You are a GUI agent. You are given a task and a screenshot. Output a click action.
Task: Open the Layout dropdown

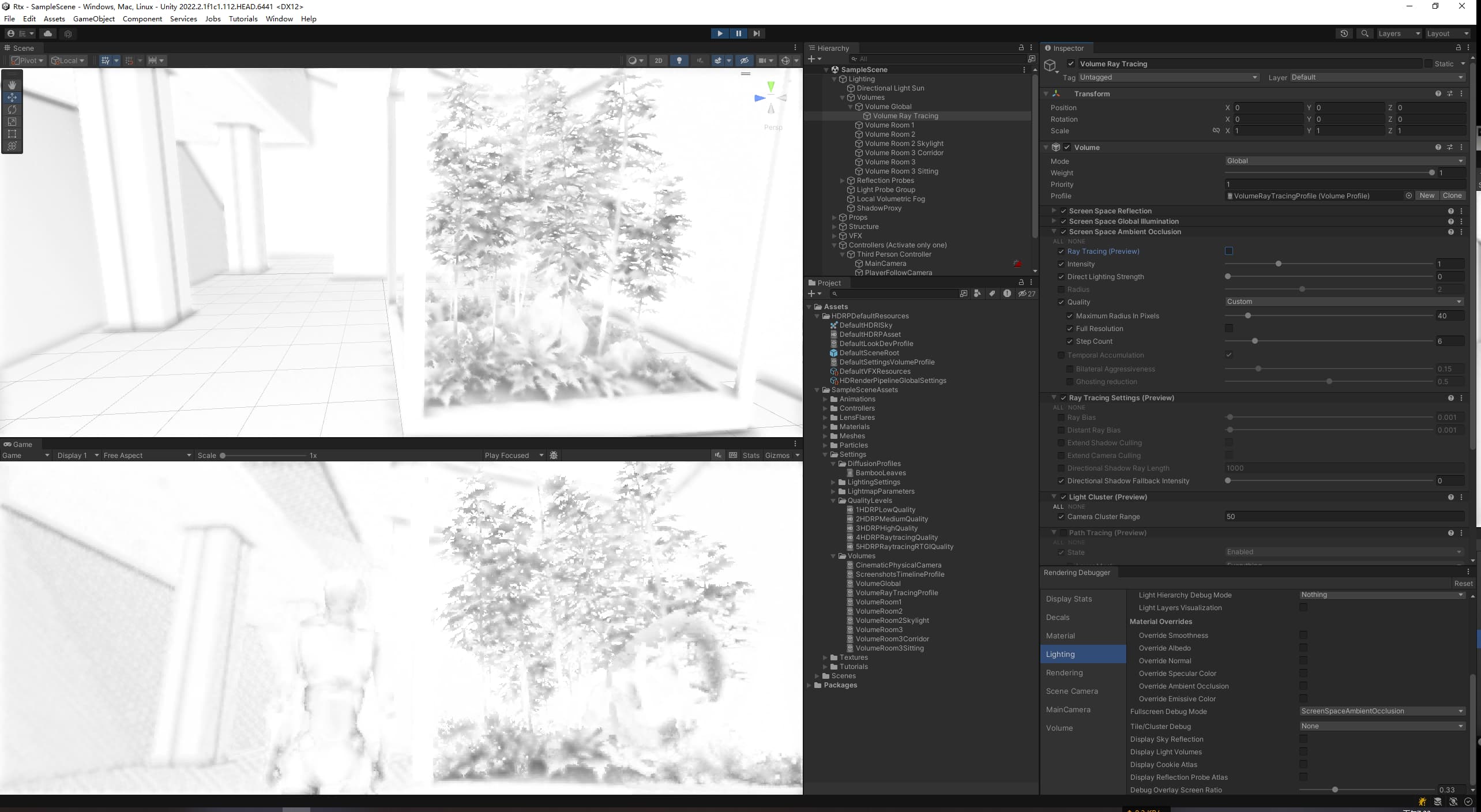point(1448,33)
